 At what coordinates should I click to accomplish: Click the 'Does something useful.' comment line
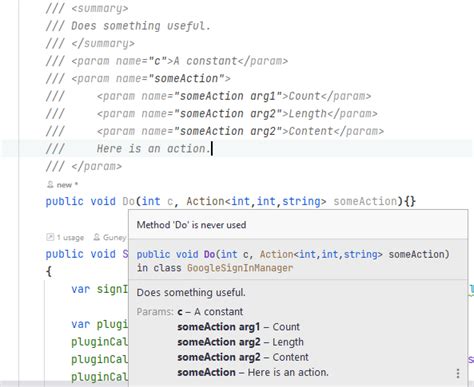click(128, 26)
